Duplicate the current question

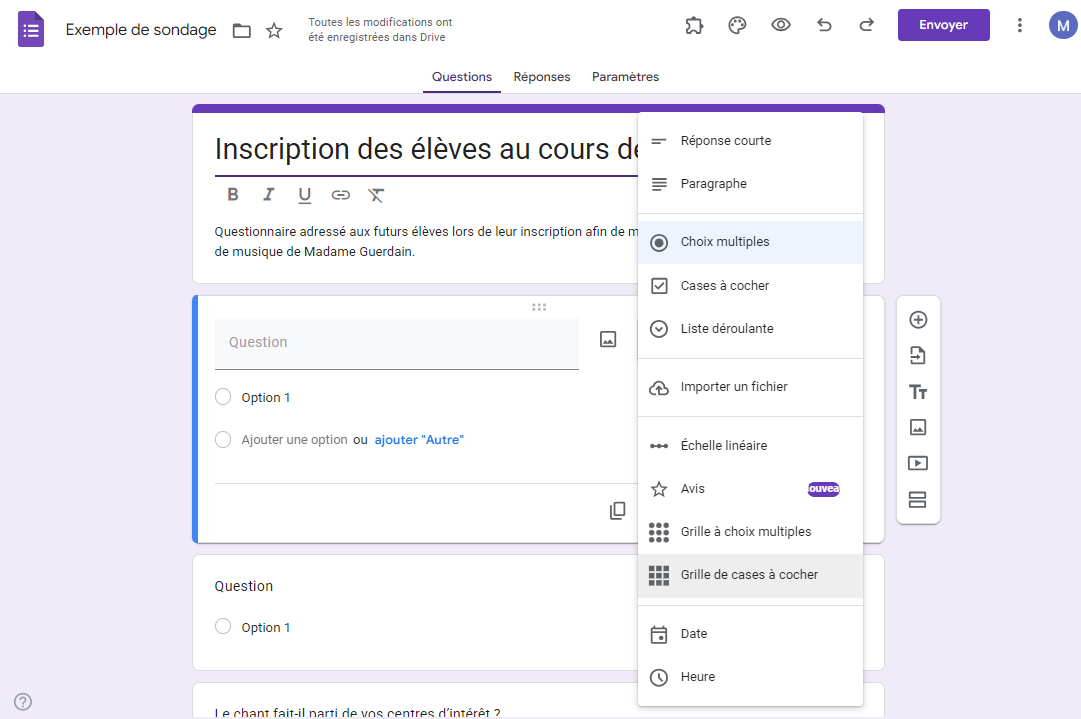(617, 510)
